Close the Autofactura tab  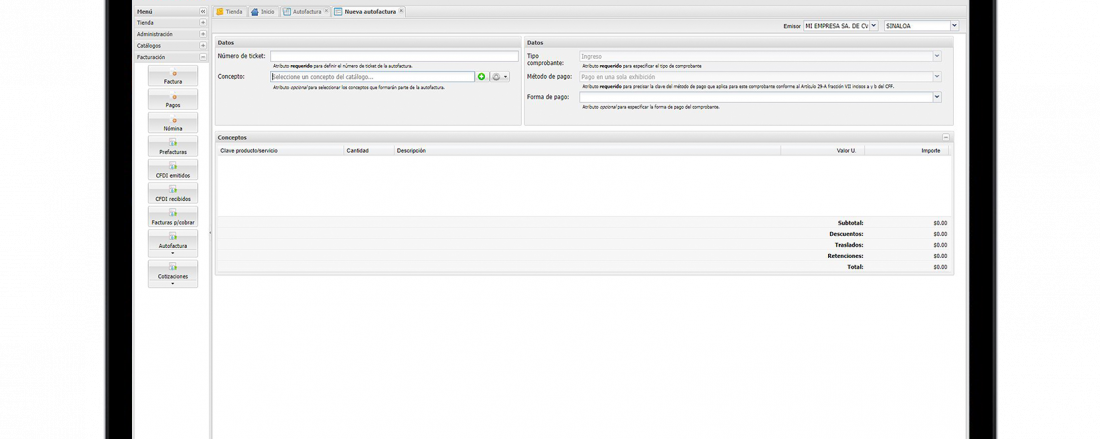click(326, 11)
